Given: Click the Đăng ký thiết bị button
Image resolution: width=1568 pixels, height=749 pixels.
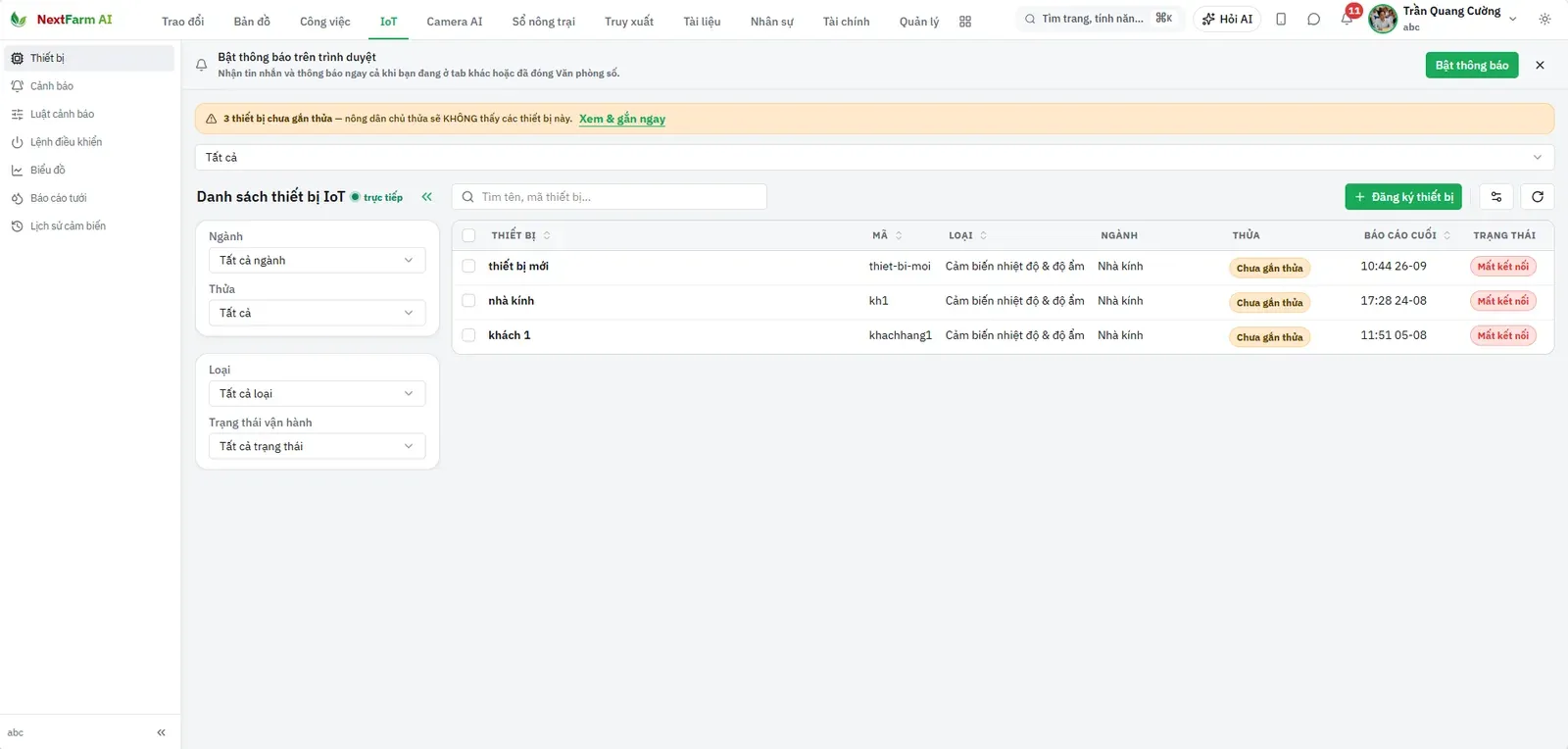Looking at the screenshot, I should [1403, 197].
